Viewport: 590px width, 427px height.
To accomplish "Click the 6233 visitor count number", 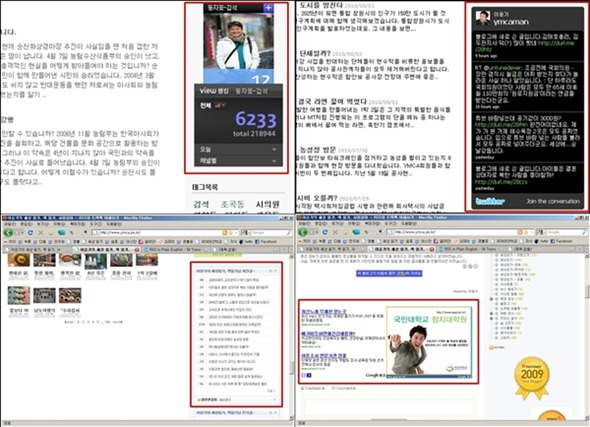I will (x=256, y=120).
